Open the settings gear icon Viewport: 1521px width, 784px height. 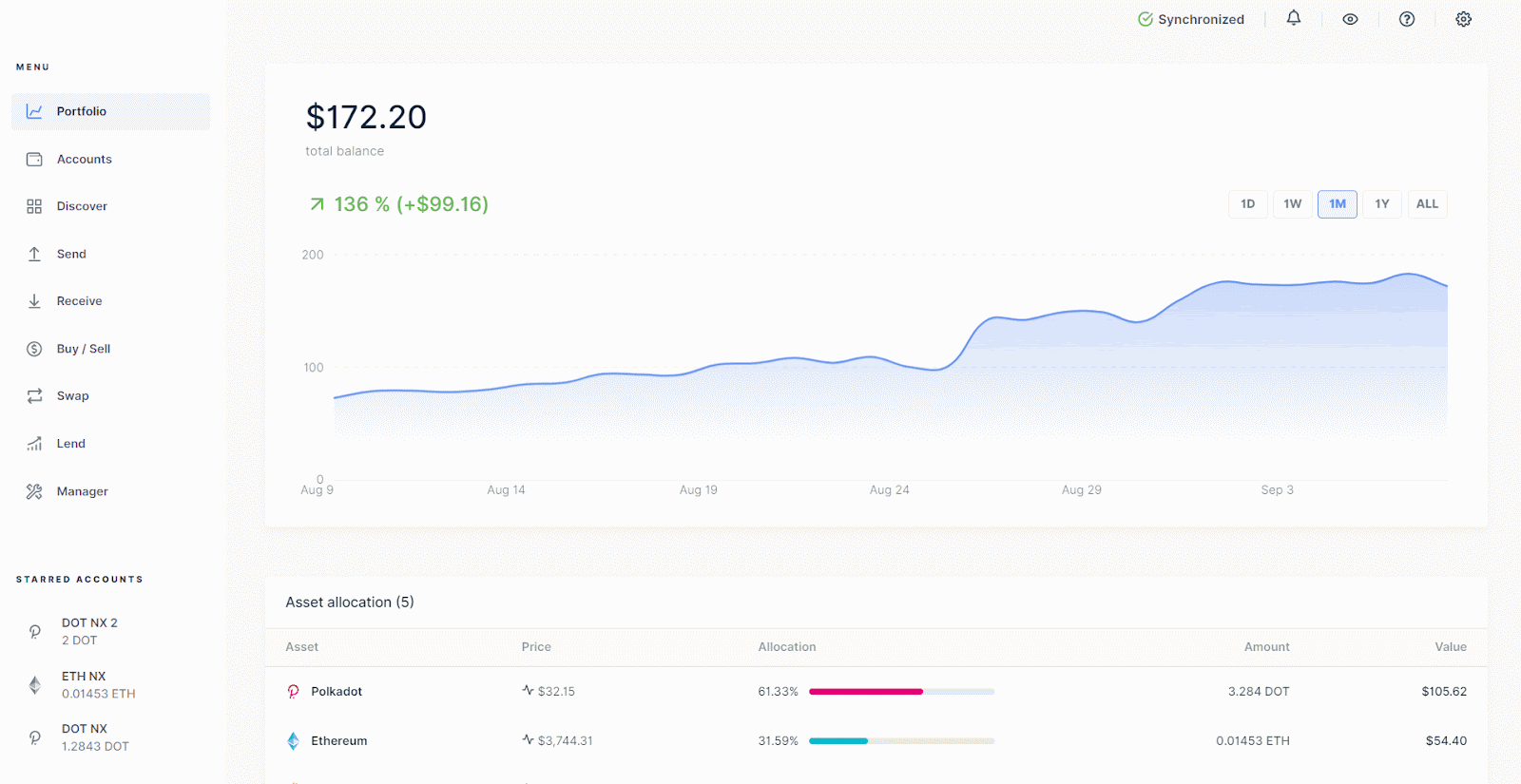coord(1463,19)
